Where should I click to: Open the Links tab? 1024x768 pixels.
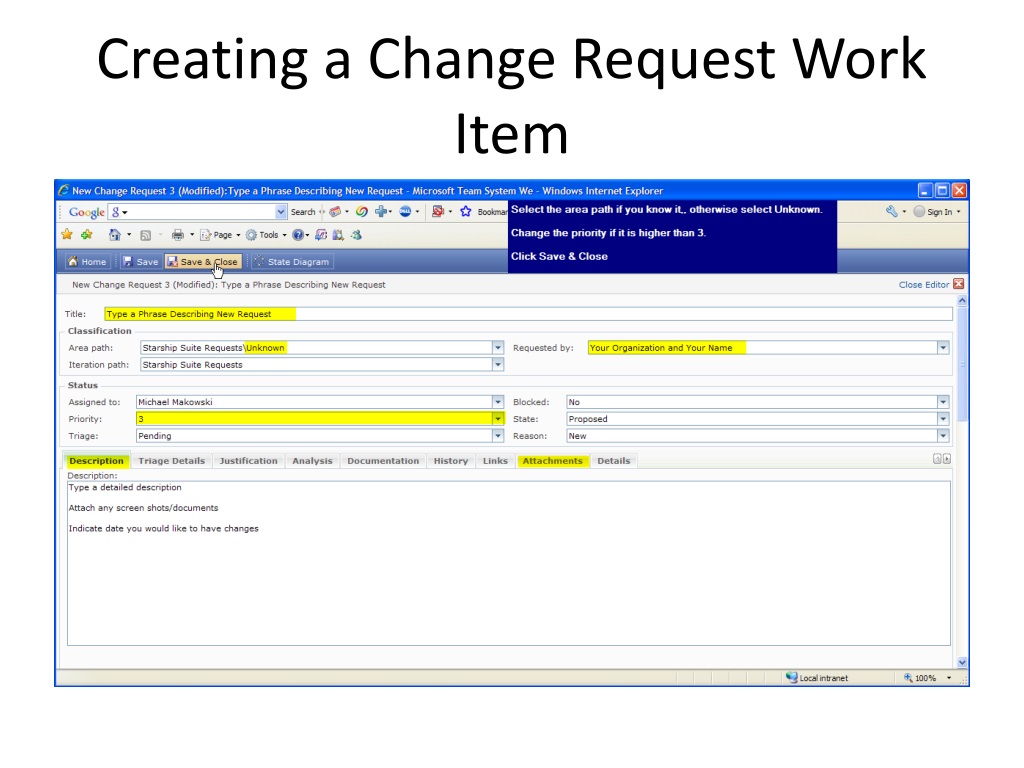[495, 461]
